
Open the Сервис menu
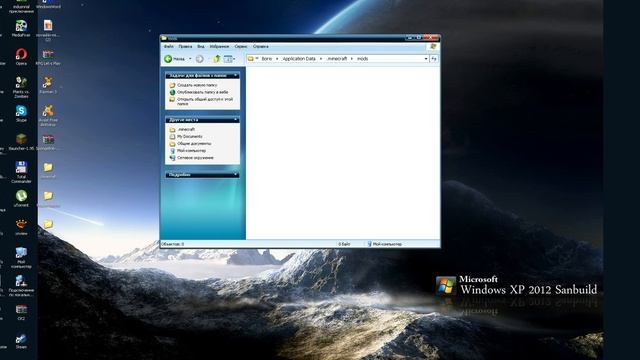(x=241, y=47)
